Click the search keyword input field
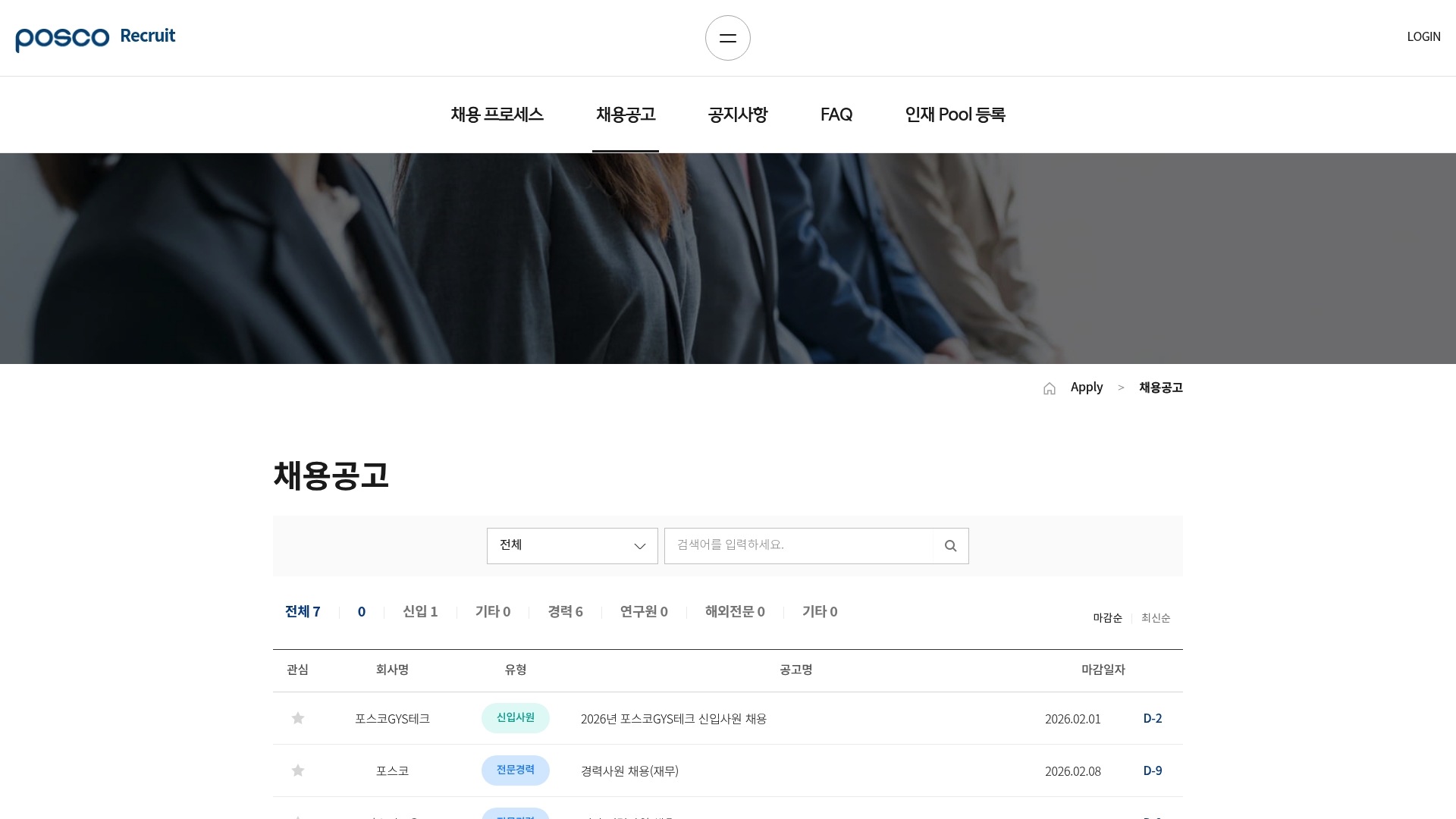The width and height of the screenshot is (1456, 819). [796, 545]
